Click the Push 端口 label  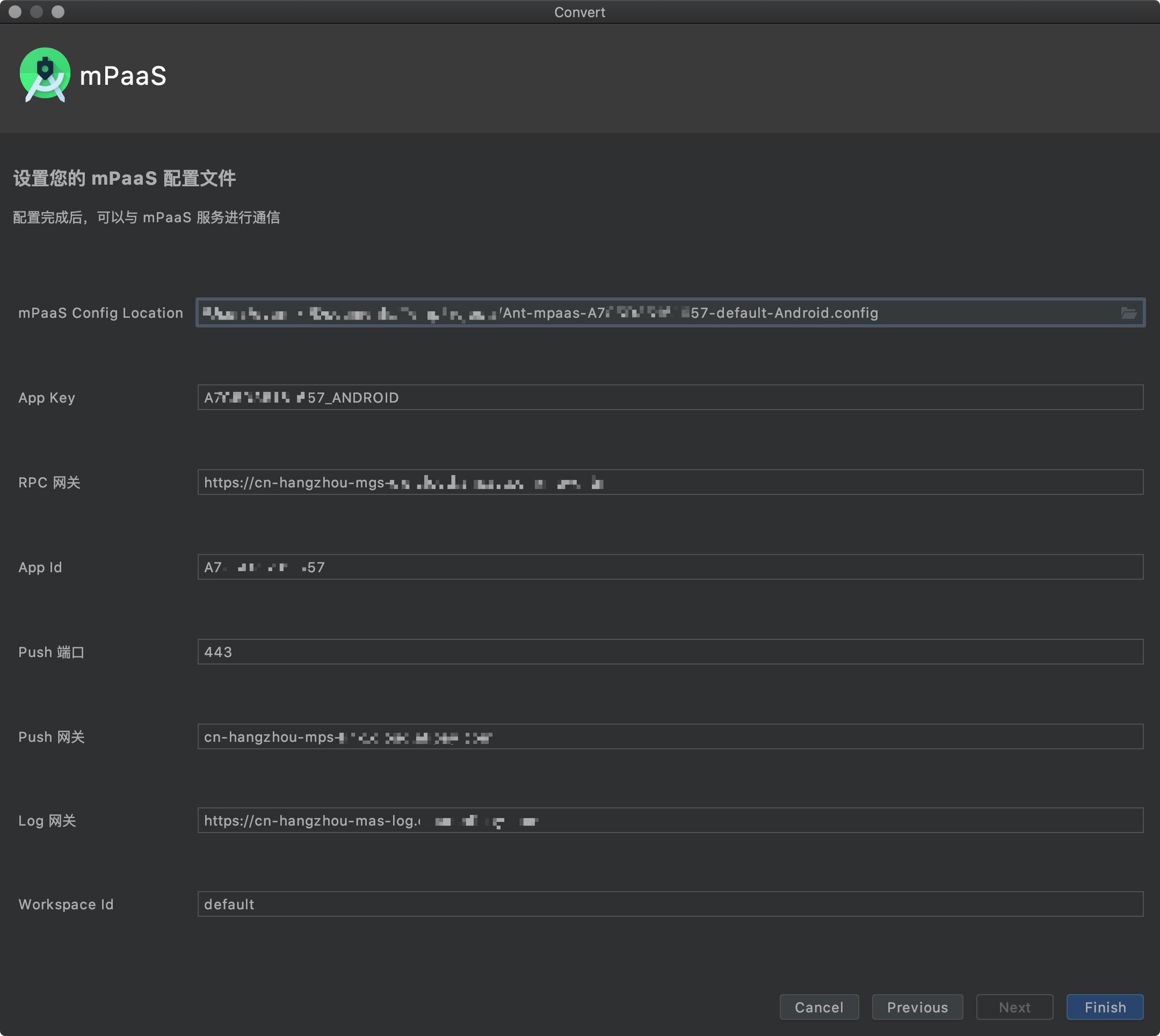click(x=51, y=652)
